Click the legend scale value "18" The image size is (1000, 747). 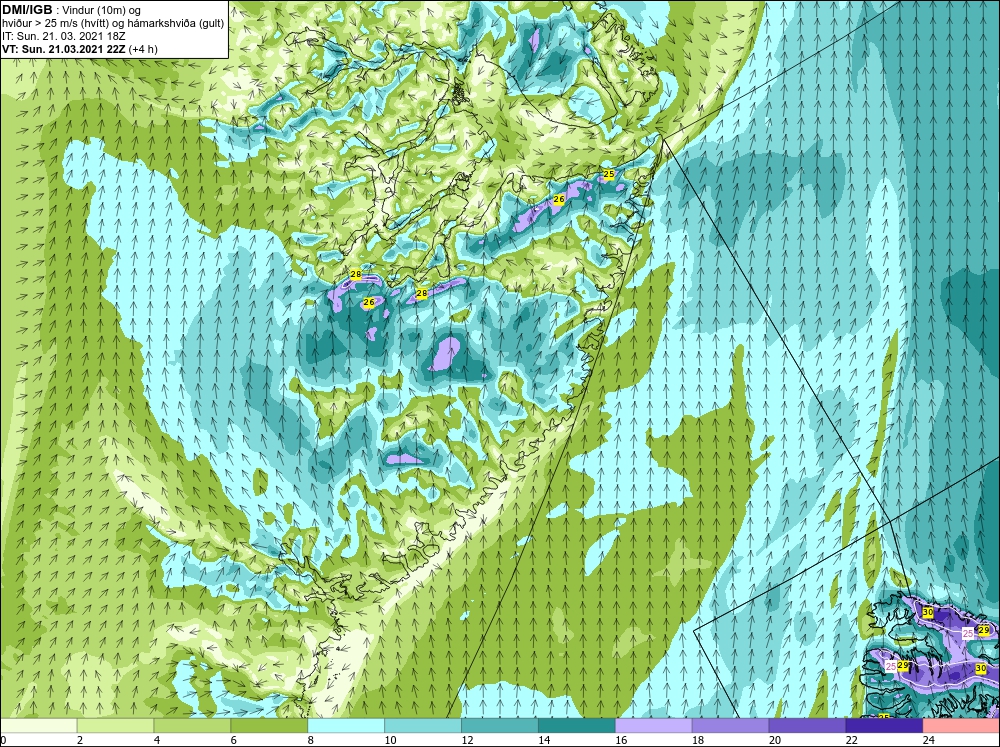pos(698,740)
